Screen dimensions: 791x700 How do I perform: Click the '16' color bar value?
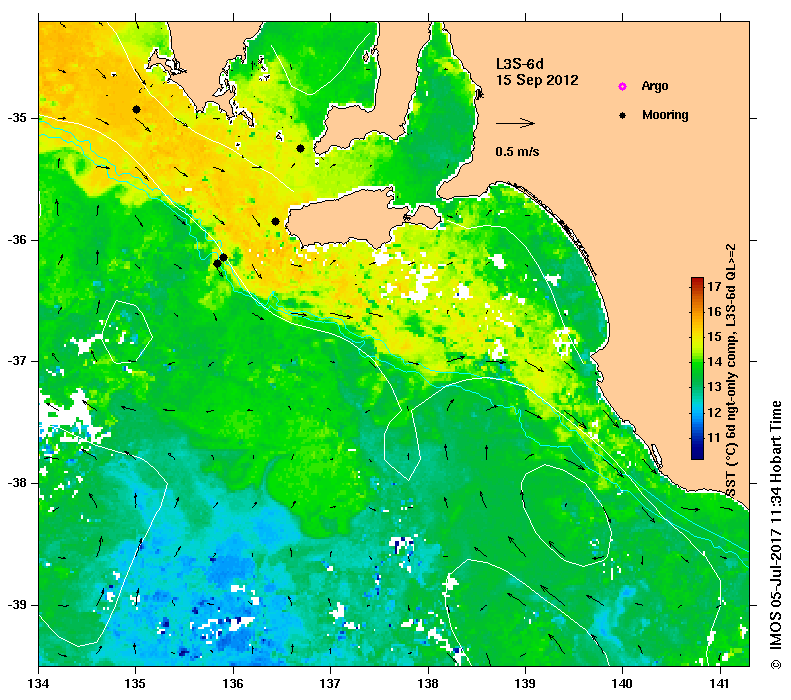pyautogui.click(x=714, y=312)
